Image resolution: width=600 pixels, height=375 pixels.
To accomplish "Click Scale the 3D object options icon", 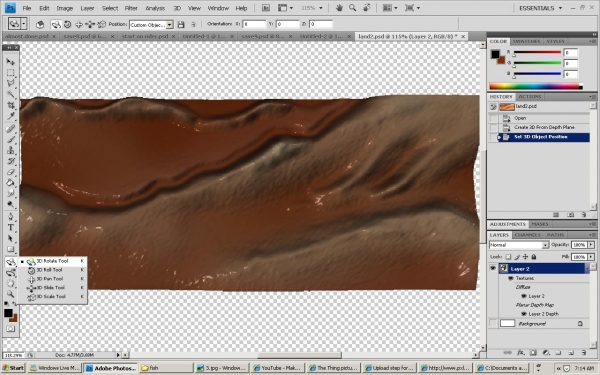I will [x=101, y=24].
